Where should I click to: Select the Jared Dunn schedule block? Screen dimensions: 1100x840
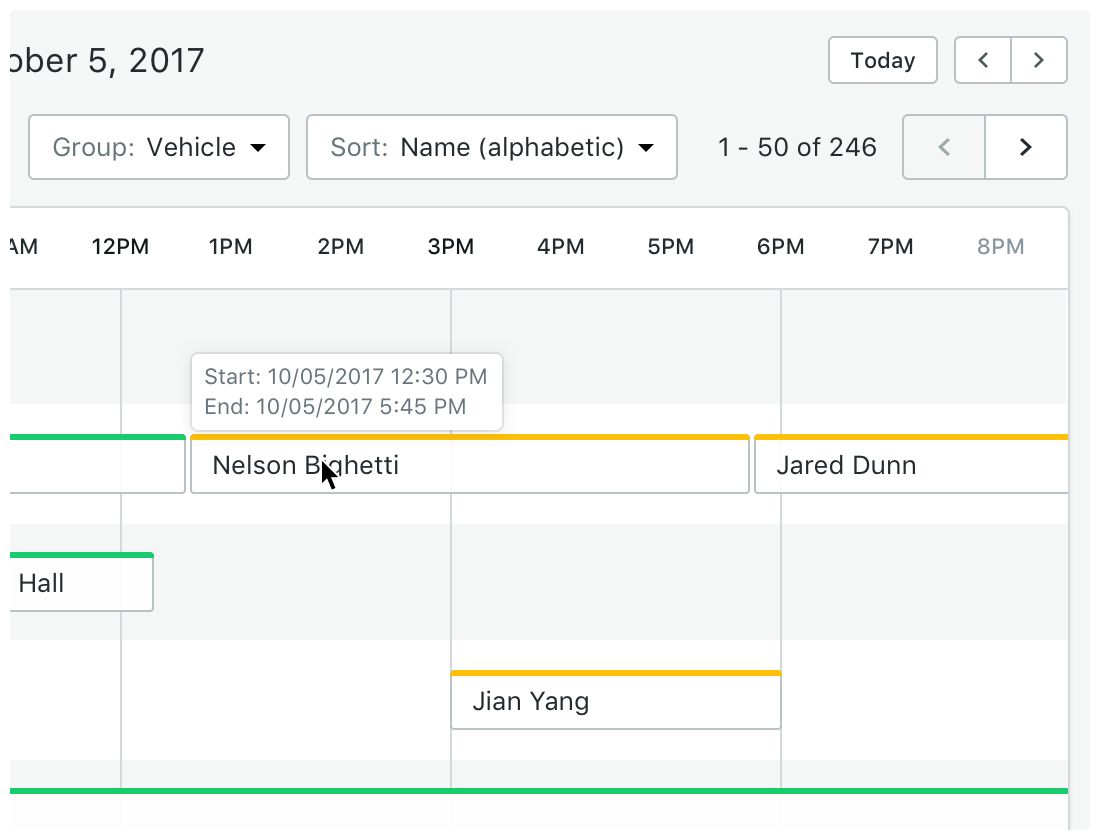click(910, 466)
